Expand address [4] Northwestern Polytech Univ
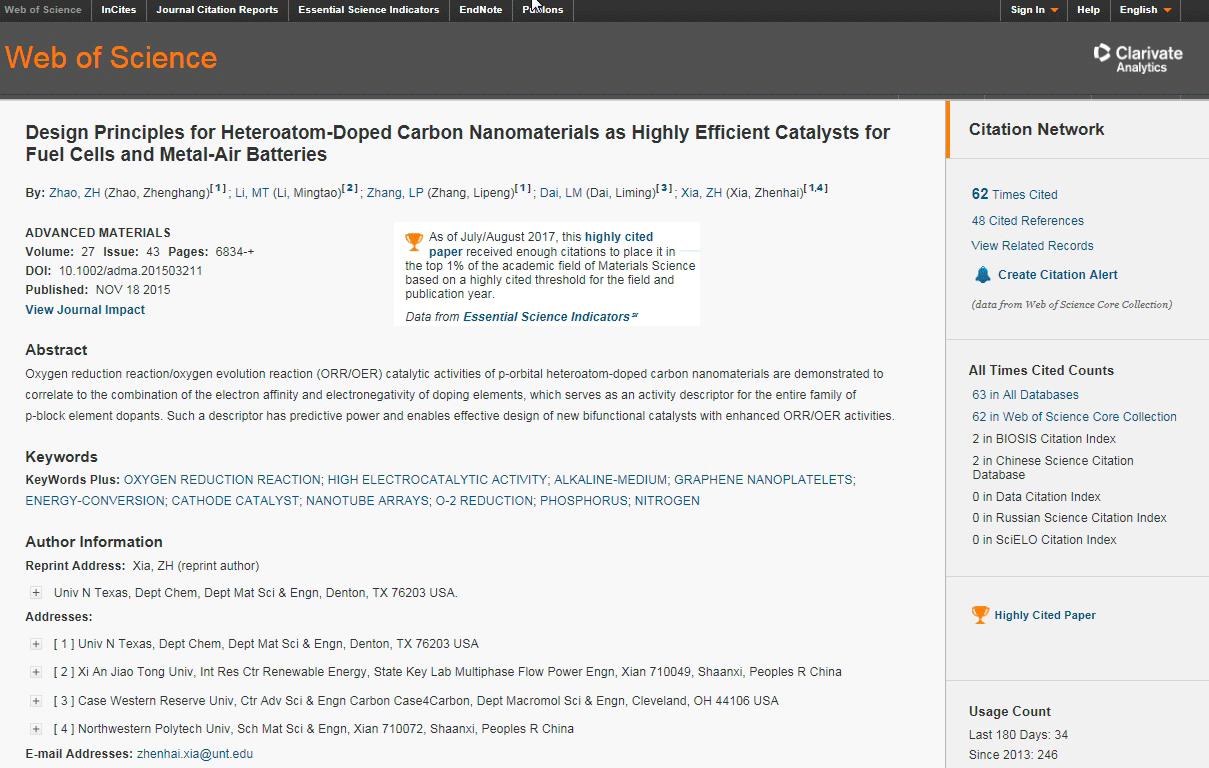Viewport: 1209px width, 768px height. click(x=36, y=729)
